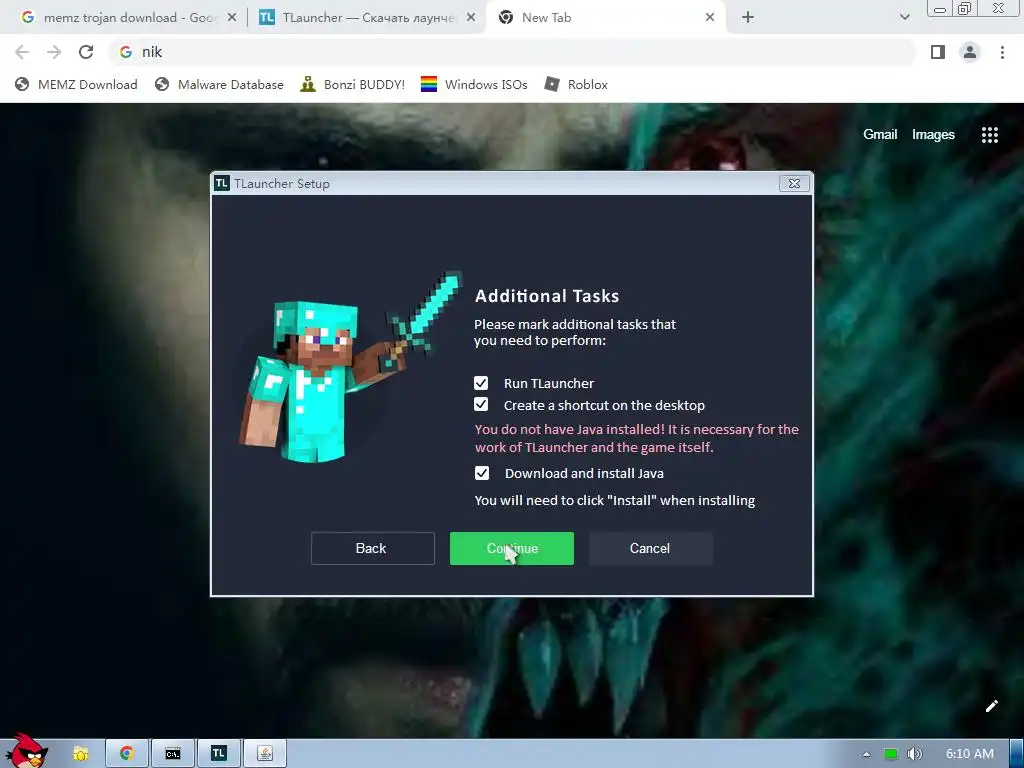
Task: Open the Roblox bookmark
Action: 576,84
